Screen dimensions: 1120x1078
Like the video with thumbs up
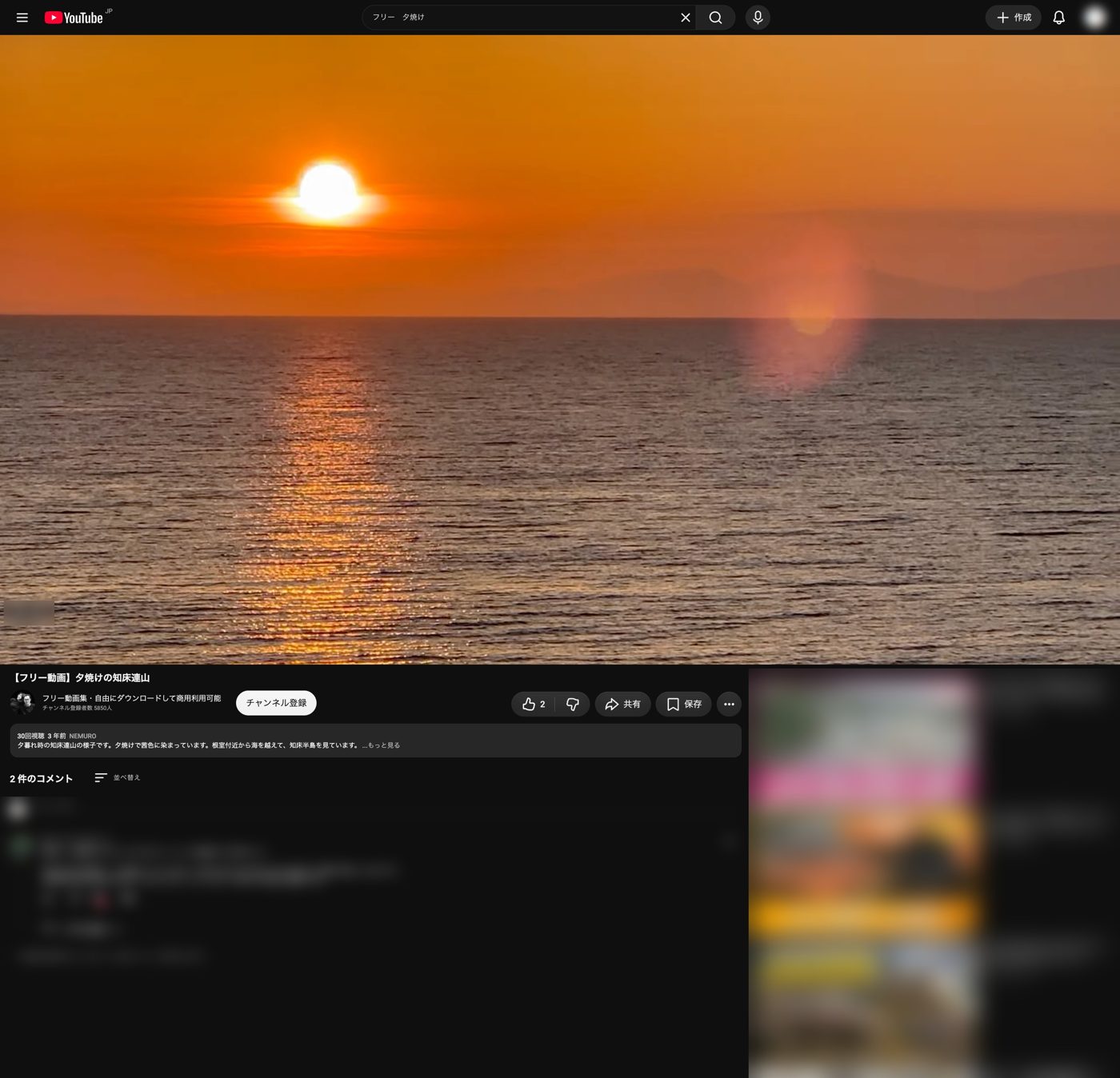pyautogui.click(x=534, y=704)
